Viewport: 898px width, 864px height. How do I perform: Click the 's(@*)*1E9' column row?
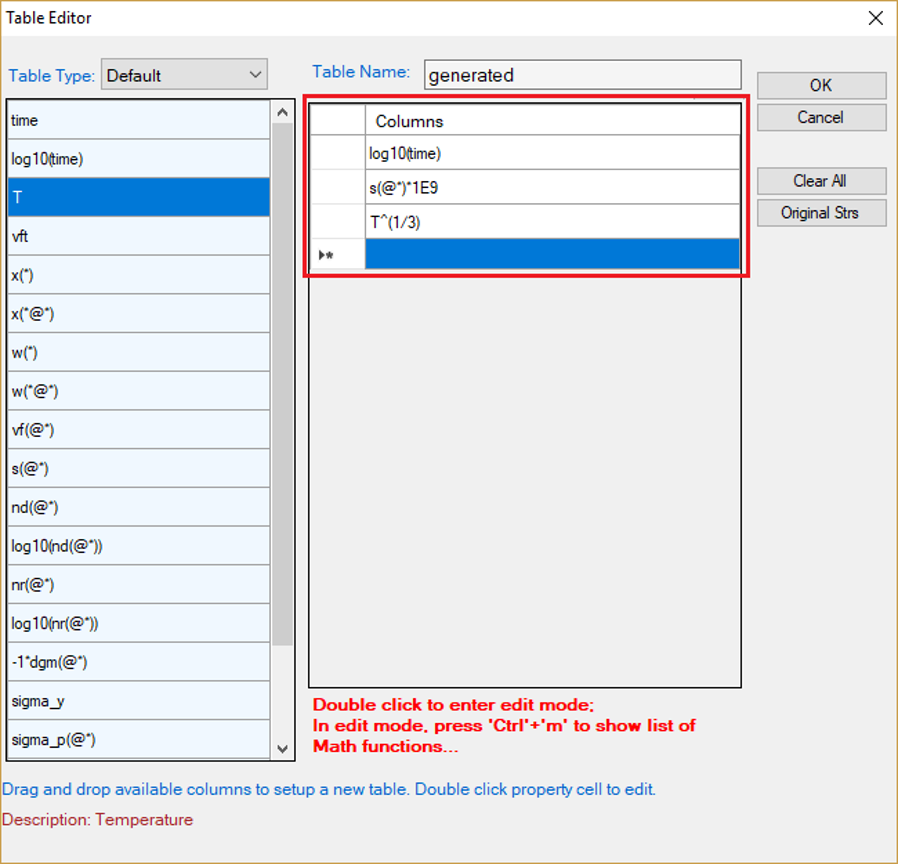[x=552, y=187]
